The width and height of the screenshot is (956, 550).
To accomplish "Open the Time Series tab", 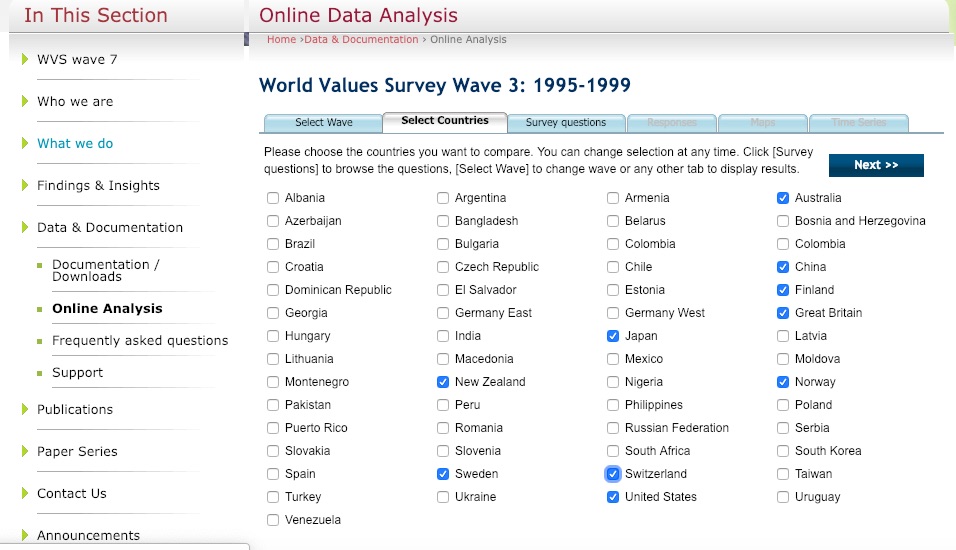I will coord(858,123).
